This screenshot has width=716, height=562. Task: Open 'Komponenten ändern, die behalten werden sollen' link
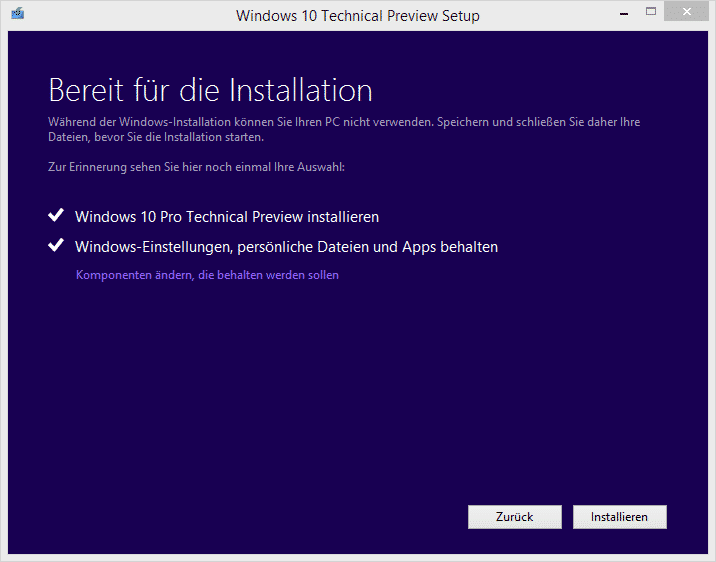coord(207,275)
